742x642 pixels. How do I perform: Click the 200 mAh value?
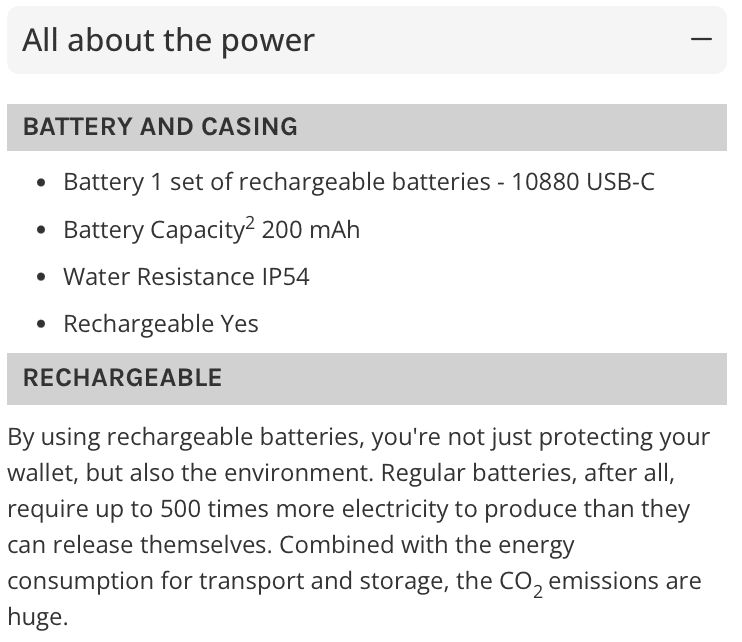[x=310, y=230]
